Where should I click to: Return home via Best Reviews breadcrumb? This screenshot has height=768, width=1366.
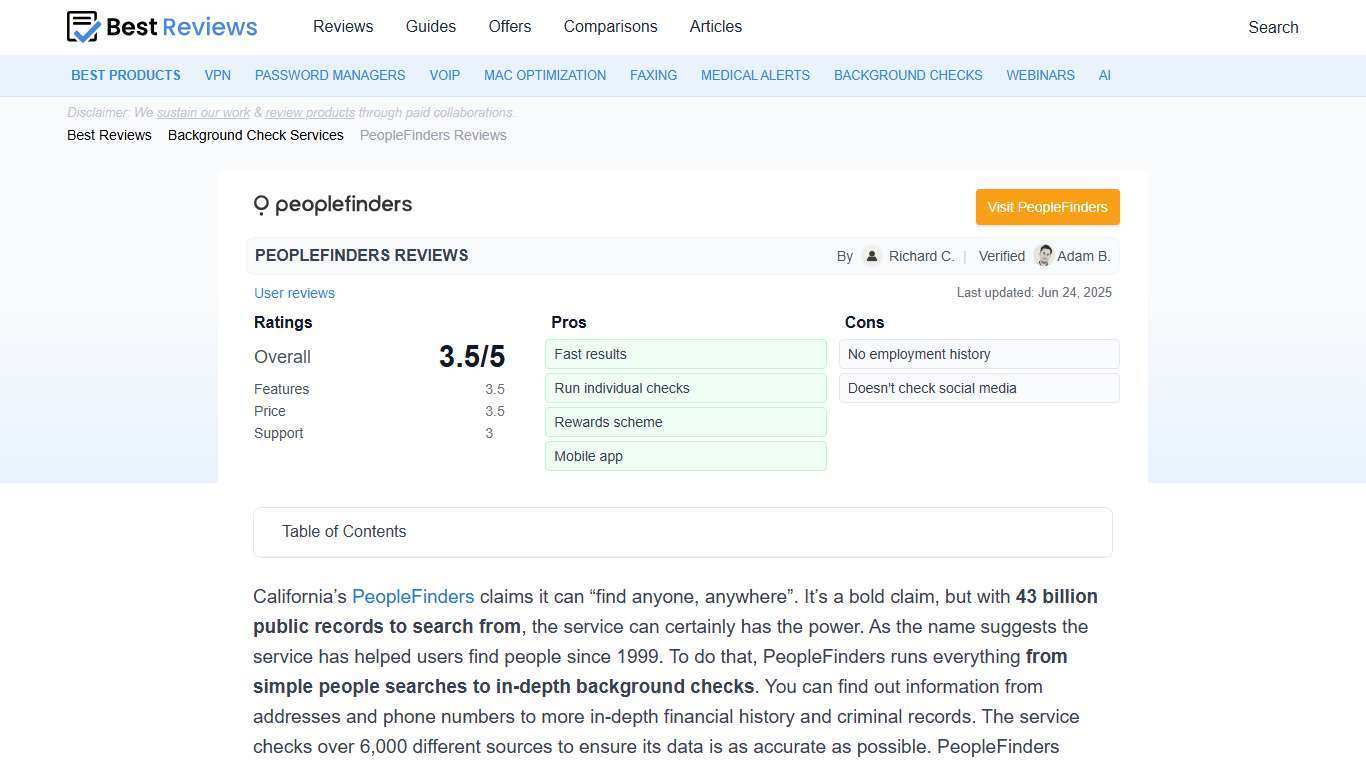click(x=109, y=135)
